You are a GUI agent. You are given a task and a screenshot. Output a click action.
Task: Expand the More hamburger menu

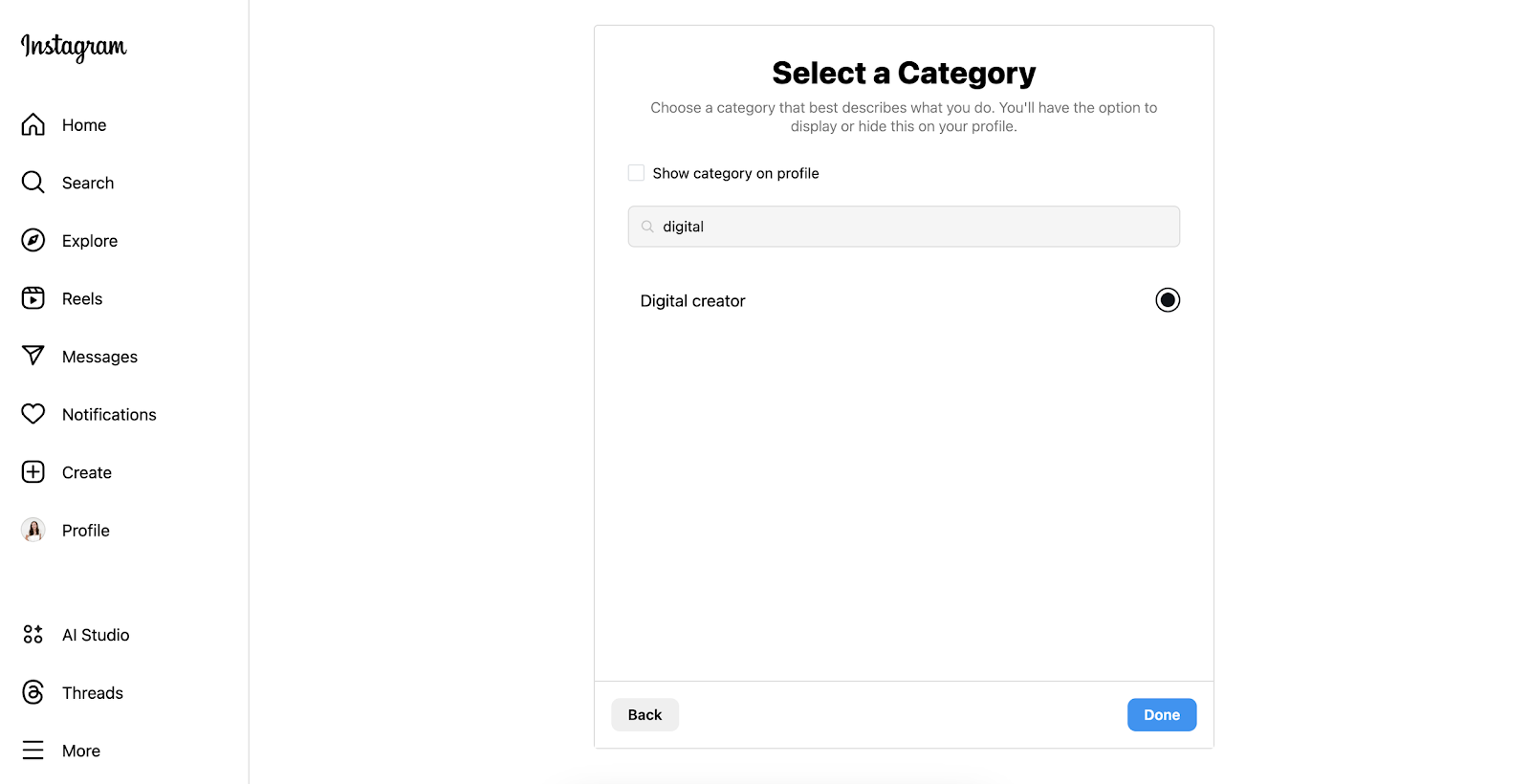pos(33,751)
